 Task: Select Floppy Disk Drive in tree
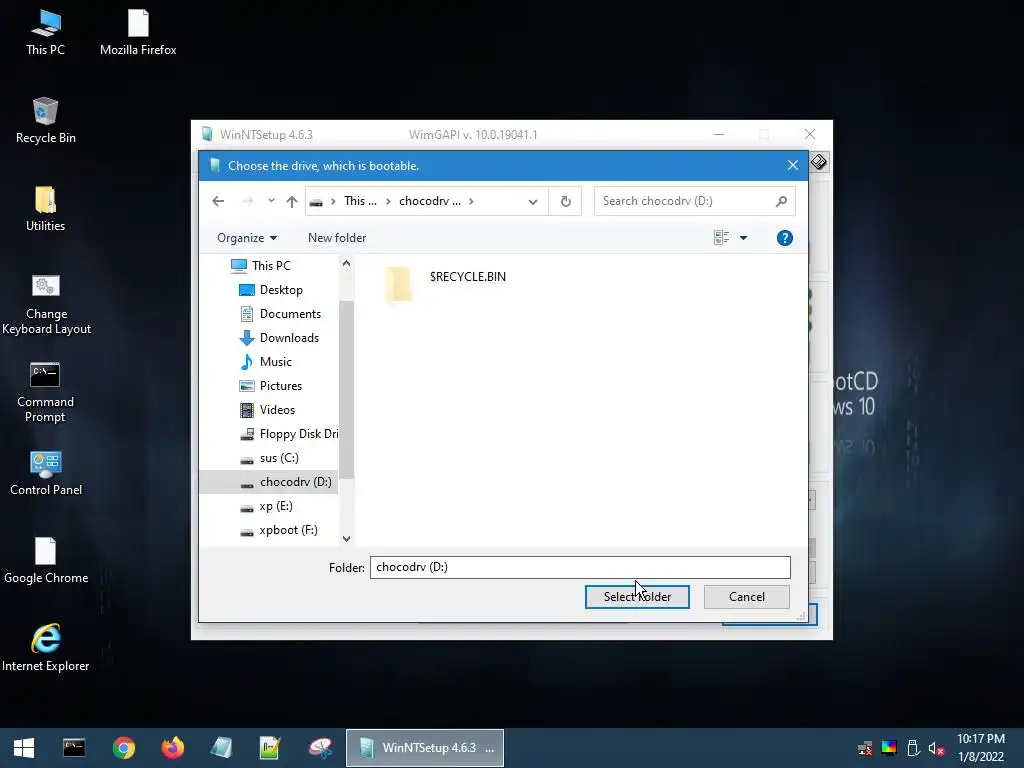pyautogui.click(x=288, y=434)
